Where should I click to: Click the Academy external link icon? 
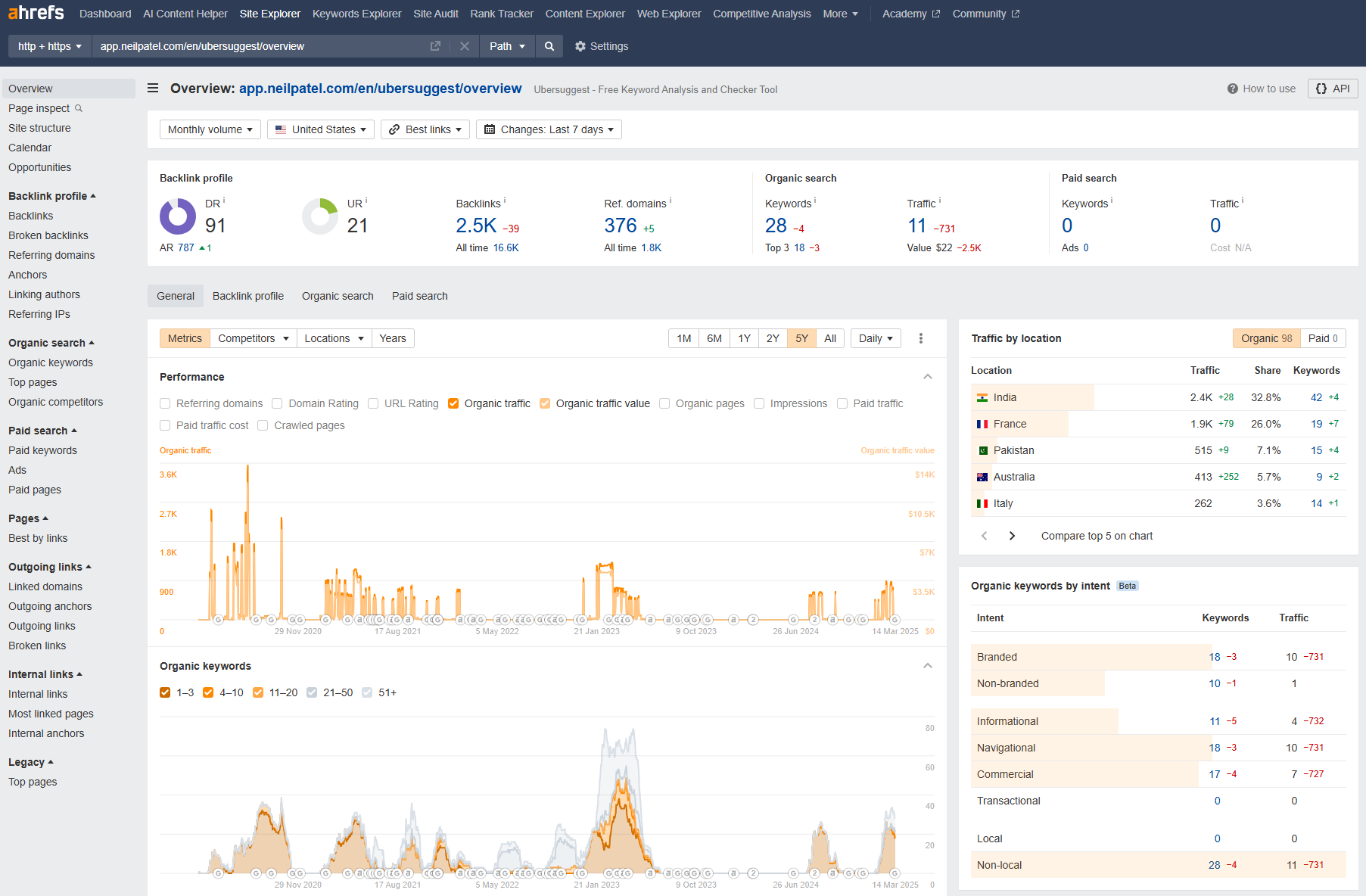tap(936, 14)
